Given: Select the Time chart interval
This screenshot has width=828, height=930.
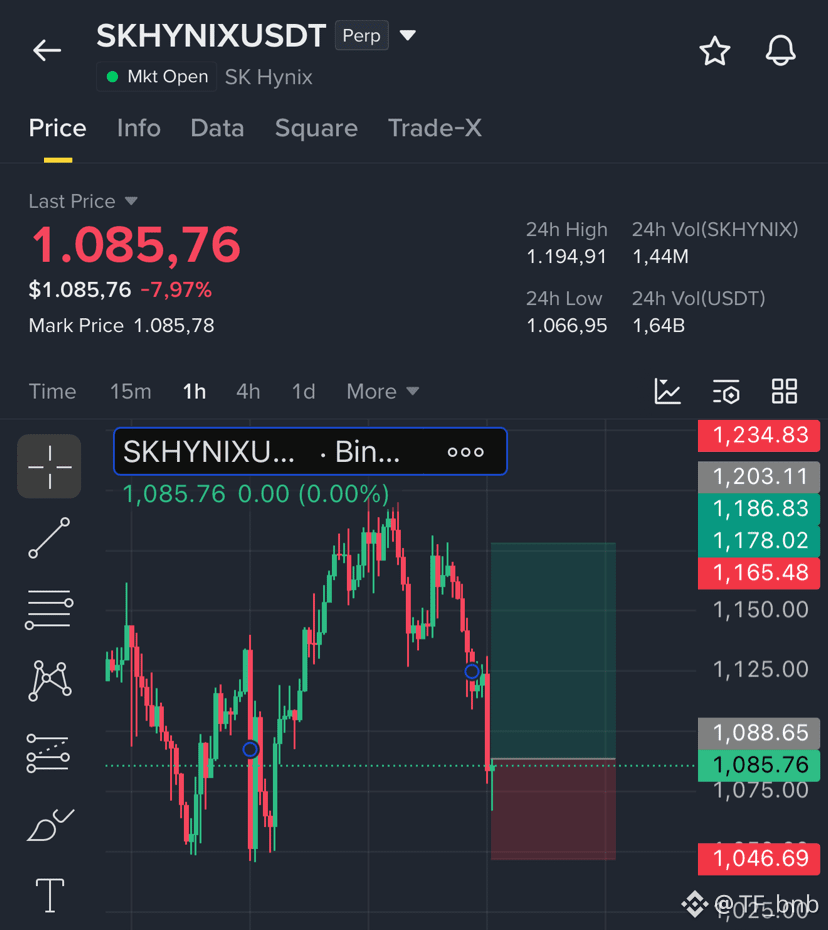Looking at the screenshot, I should (x=52, y=391).
